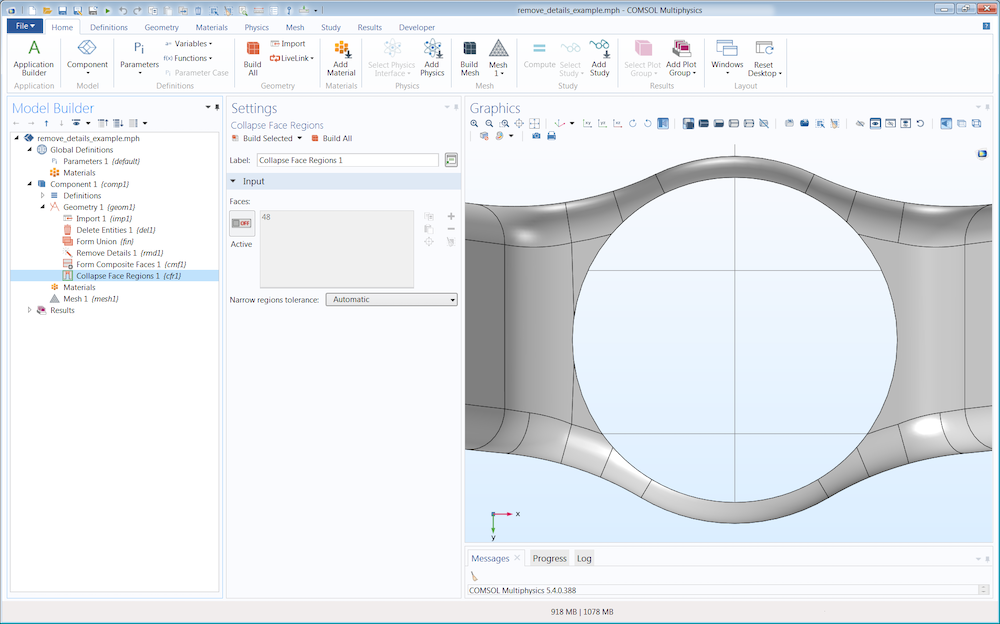Image resolution: width=1000 pixels, height=624 pixels.
Task: Open the Variables dropdown in the ribbon
Action: click(189, 43)
